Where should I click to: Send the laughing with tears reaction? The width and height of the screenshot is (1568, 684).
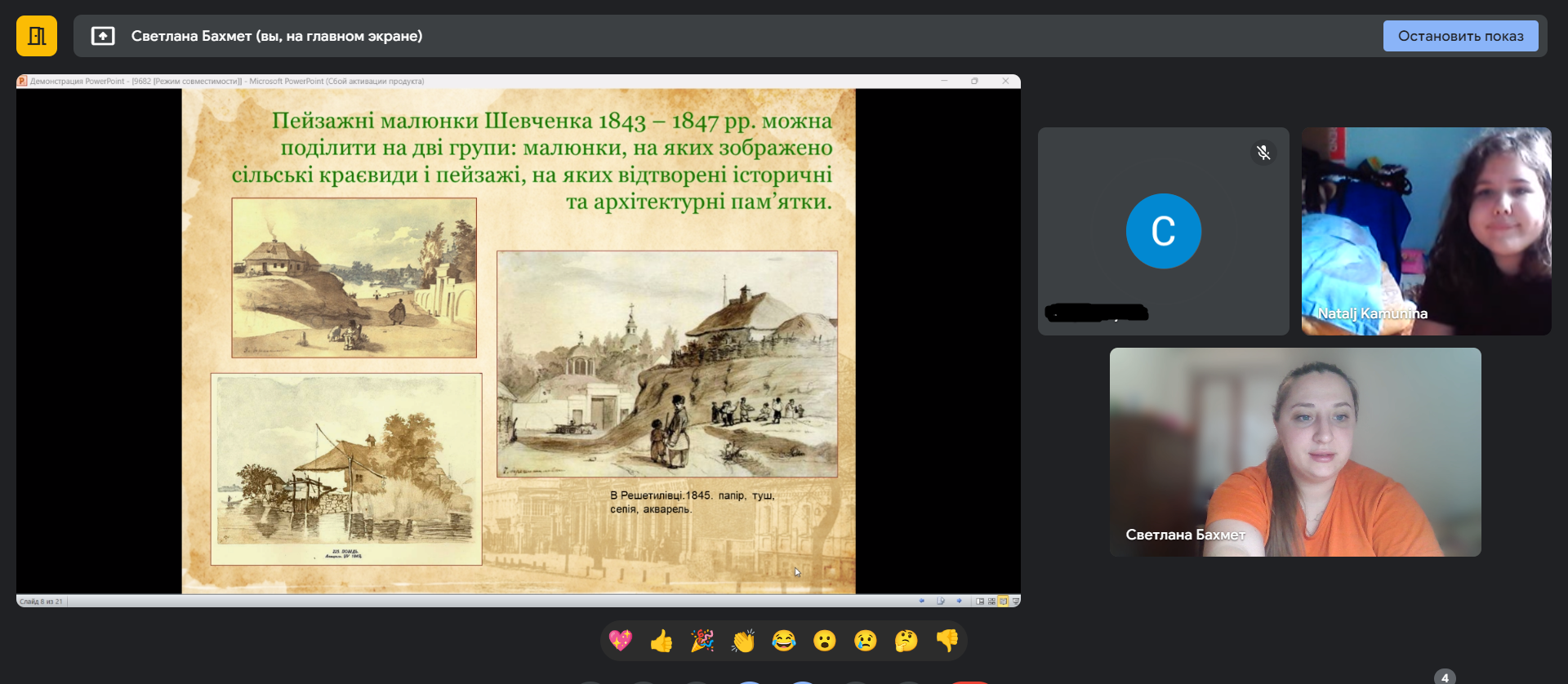point(784,641)
